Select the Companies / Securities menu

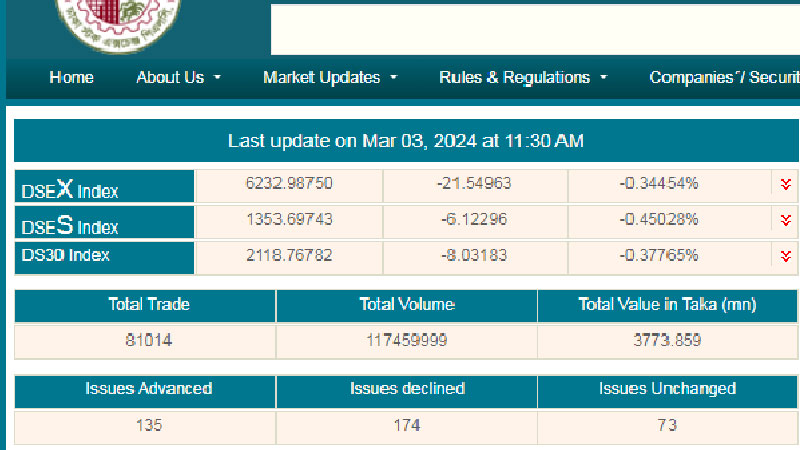click(723, 78)
